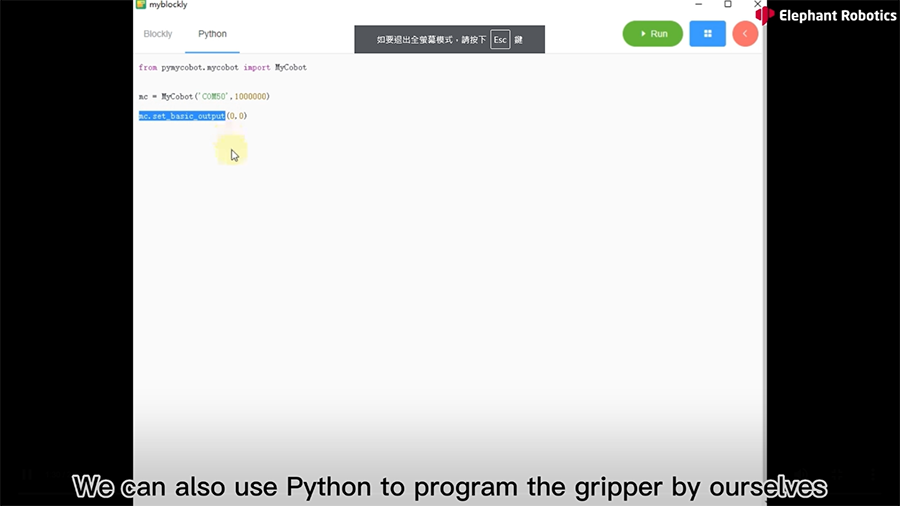Viewport: 900px width, 506px height.
Task: Click the Esc key hint in fullscreen notice
Action: [x=500, y=40]
